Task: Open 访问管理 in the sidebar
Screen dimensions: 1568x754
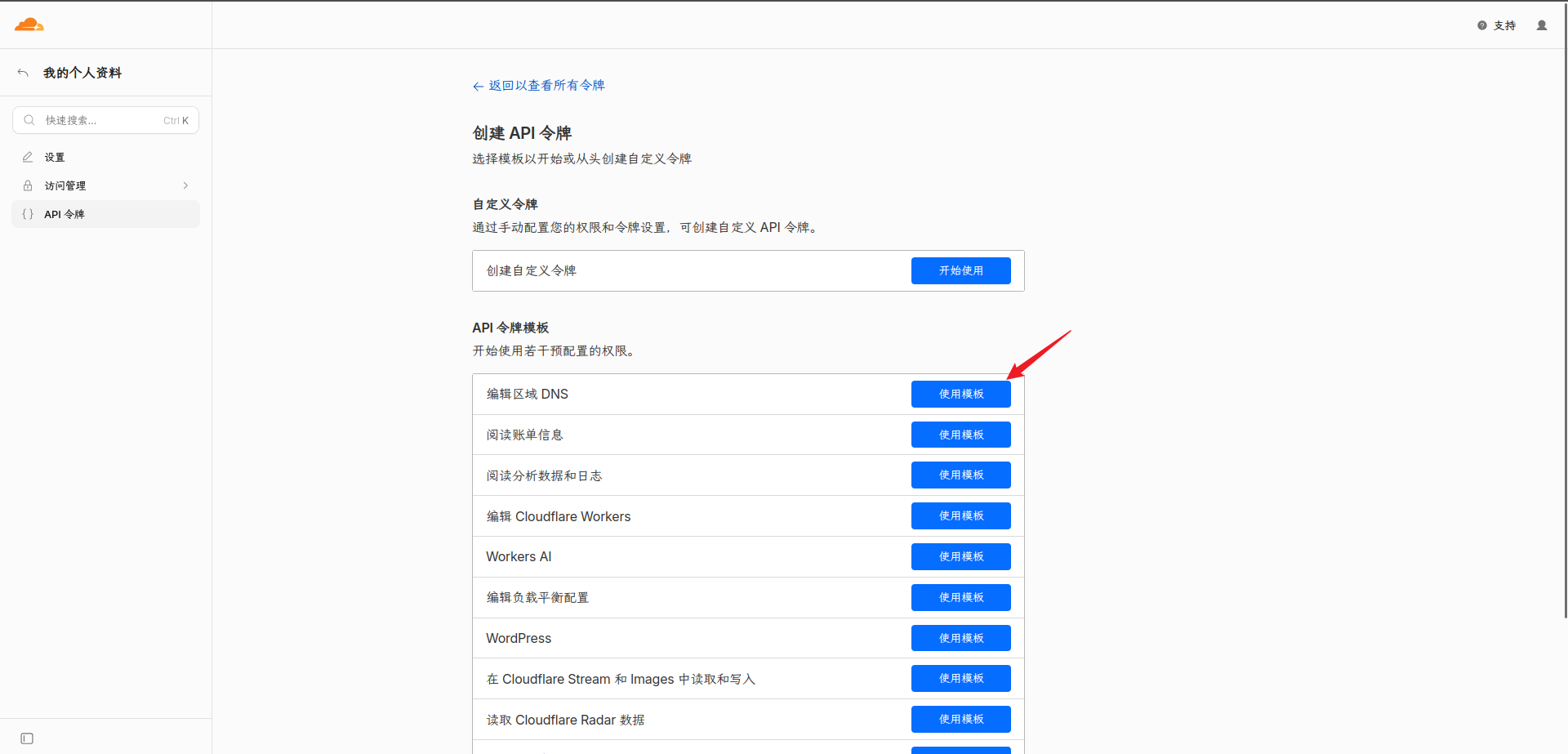Action: point(105,185)
